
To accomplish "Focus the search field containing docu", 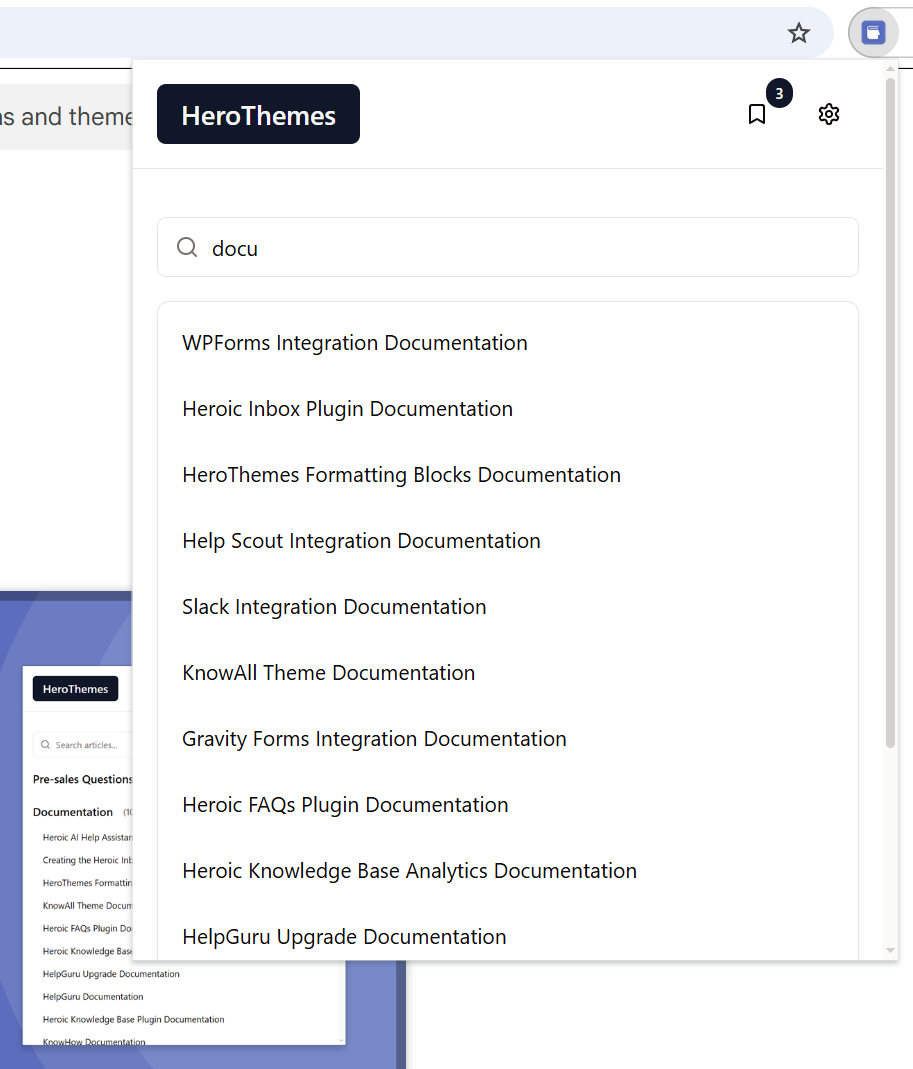I will [507, 247].
